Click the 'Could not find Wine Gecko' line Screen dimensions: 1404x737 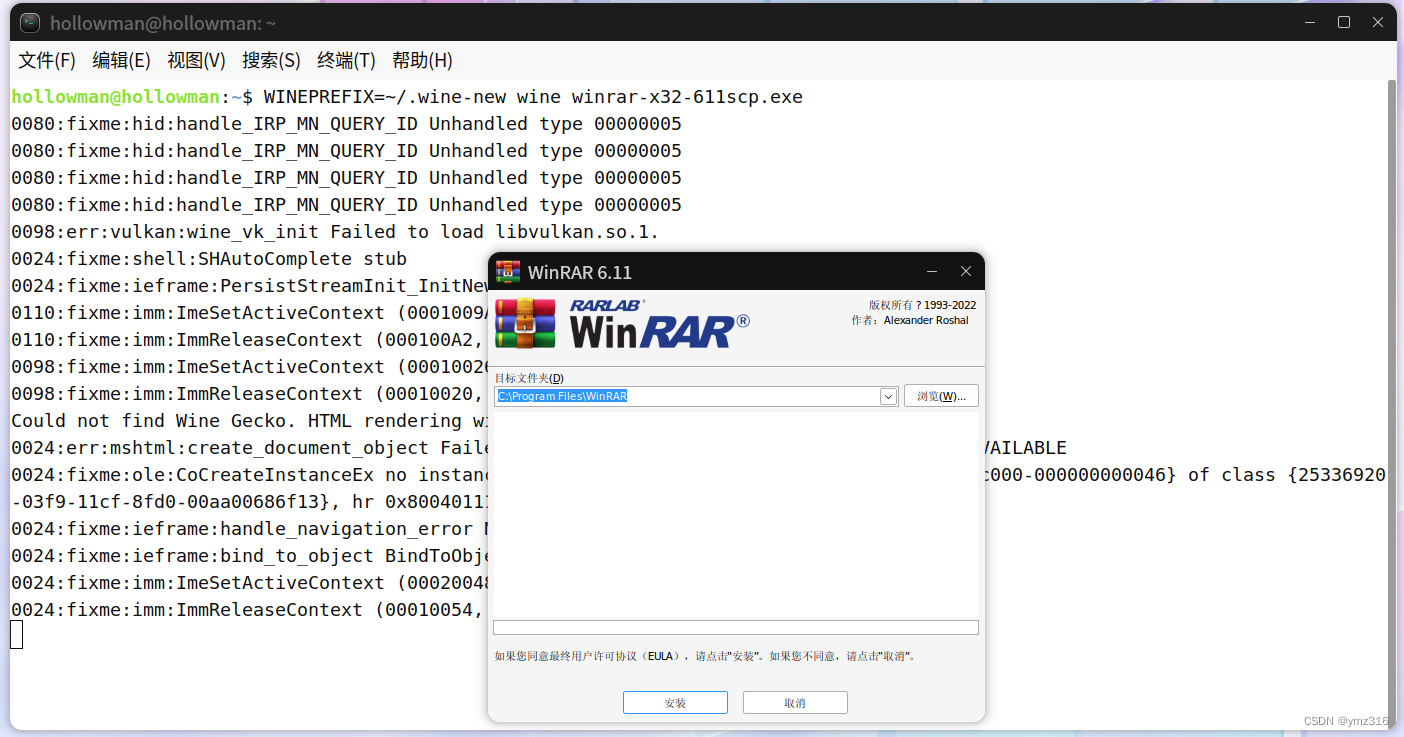click(x=250, y=421)
